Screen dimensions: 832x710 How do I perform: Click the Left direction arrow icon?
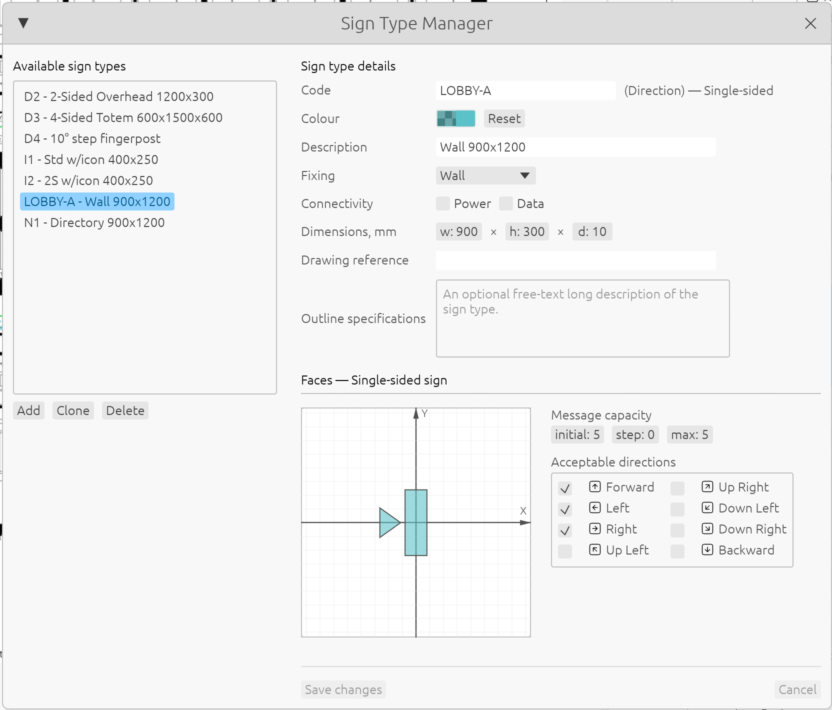coord(595,508)
